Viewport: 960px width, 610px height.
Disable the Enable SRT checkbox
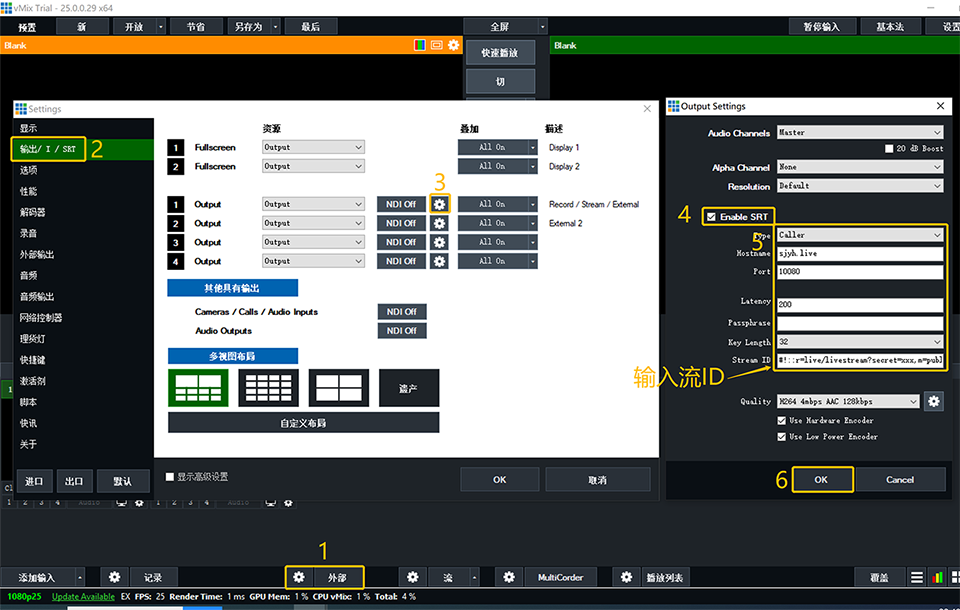coord(711,217)
